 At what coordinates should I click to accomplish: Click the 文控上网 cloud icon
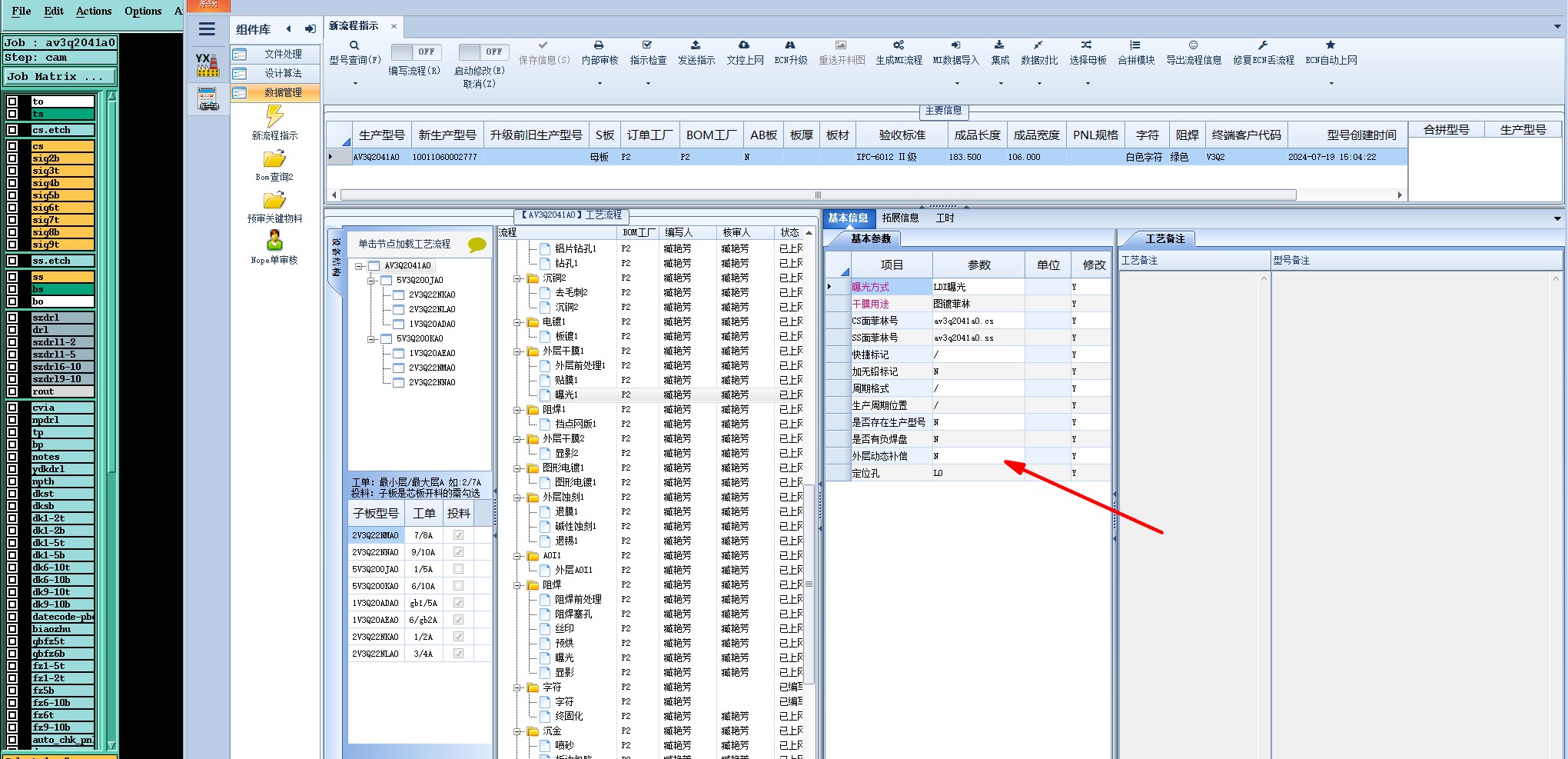tap(744, 45)
